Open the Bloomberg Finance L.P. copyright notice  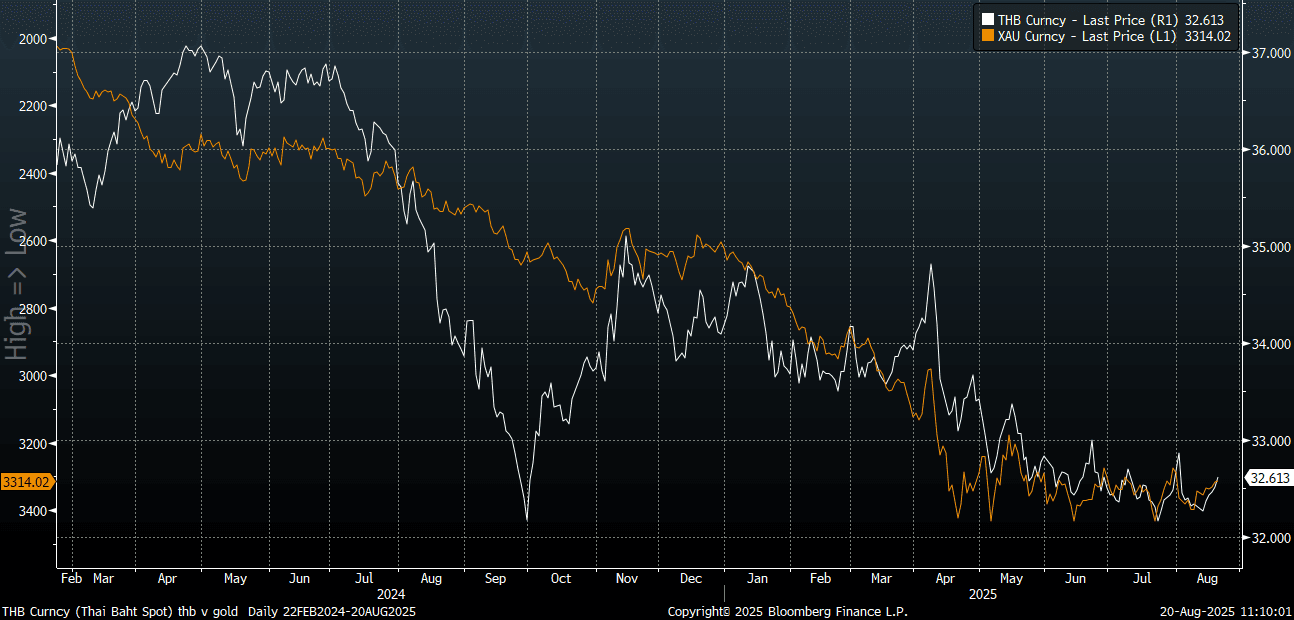pos(788,611)
